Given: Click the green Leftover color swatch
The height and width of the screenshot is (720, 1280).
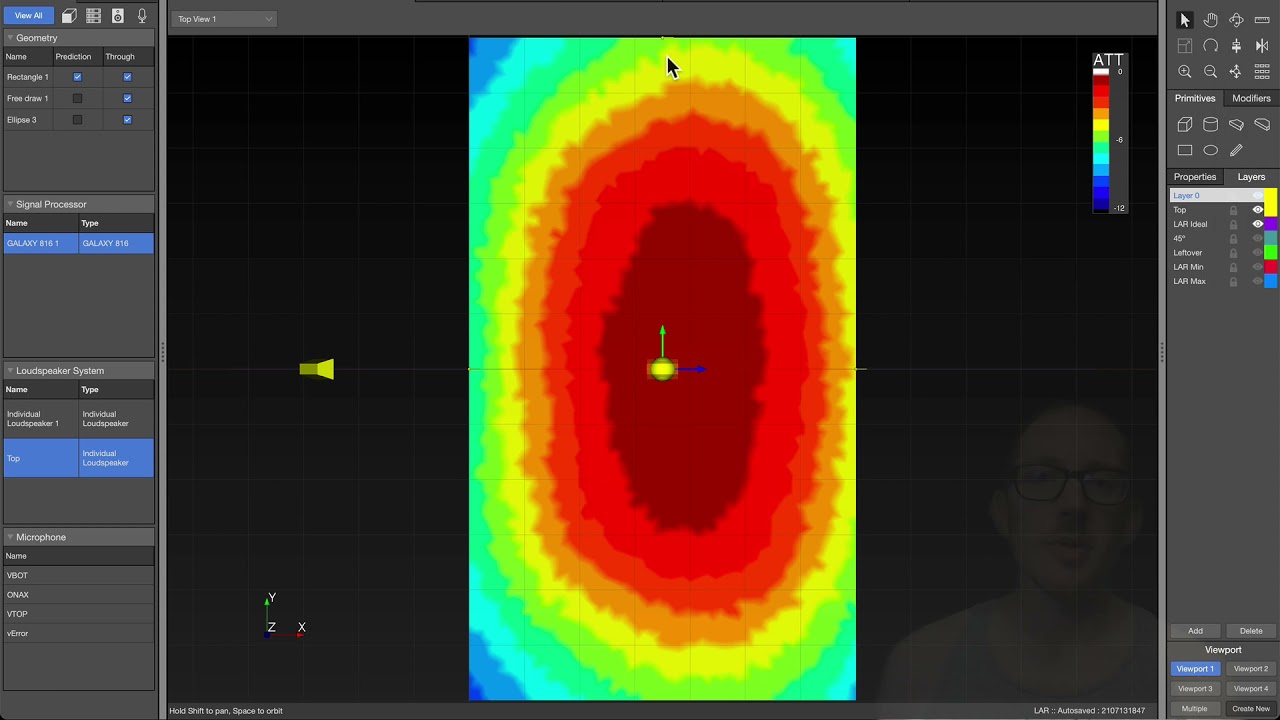Looking at the screenshot, I should pos(1271,253).
